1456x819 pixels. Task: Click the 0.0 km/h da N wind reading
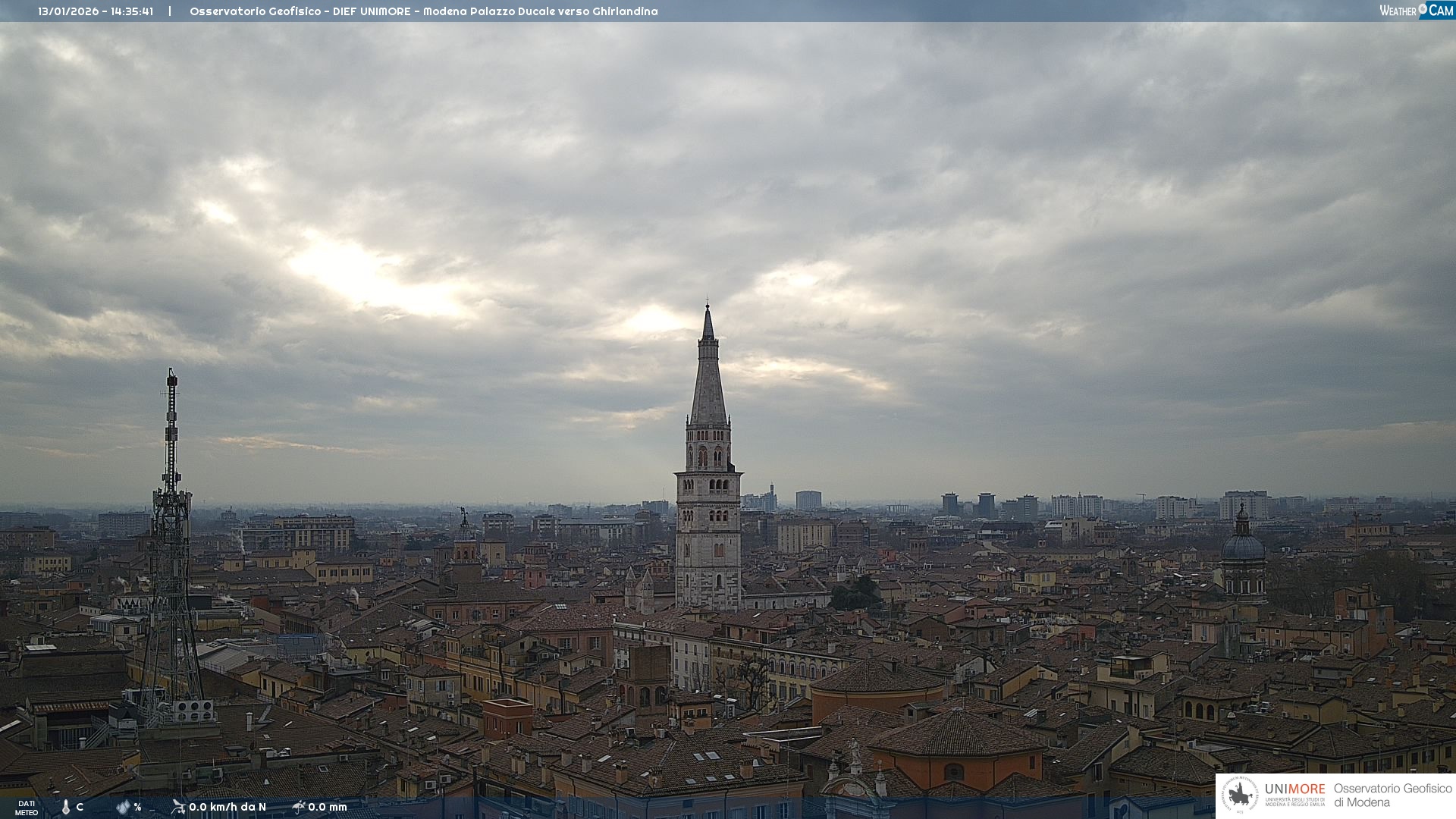(x=227, y=807)
